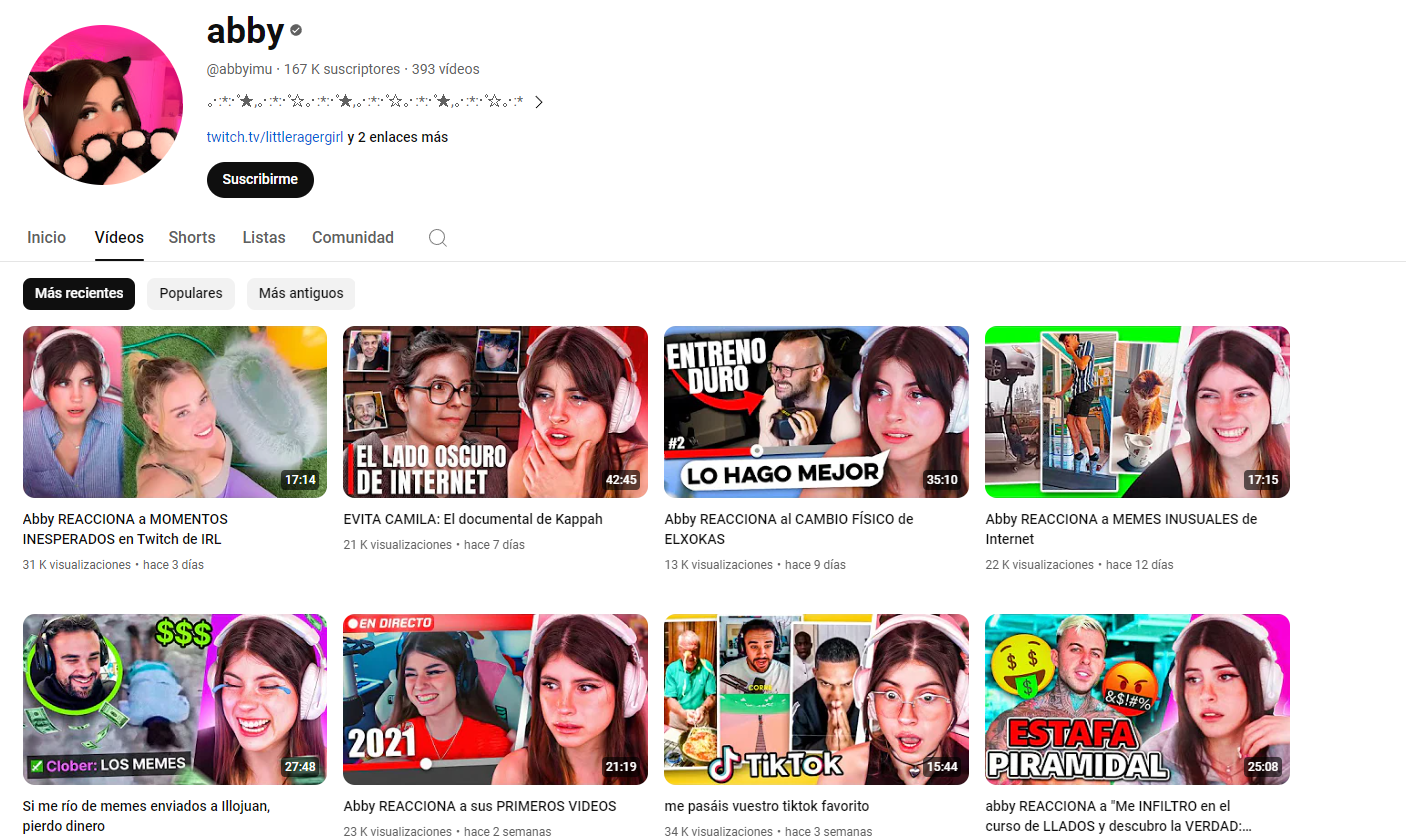Click '31 K visualizaciones • hace 3 días'
The height and width of the screenshot is (838, 1406).
click(113, 565)
